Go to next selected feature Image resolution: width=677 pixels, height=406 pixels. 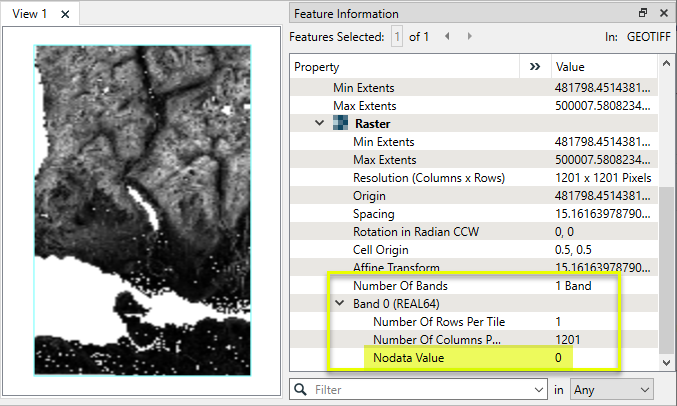point(470,36)
